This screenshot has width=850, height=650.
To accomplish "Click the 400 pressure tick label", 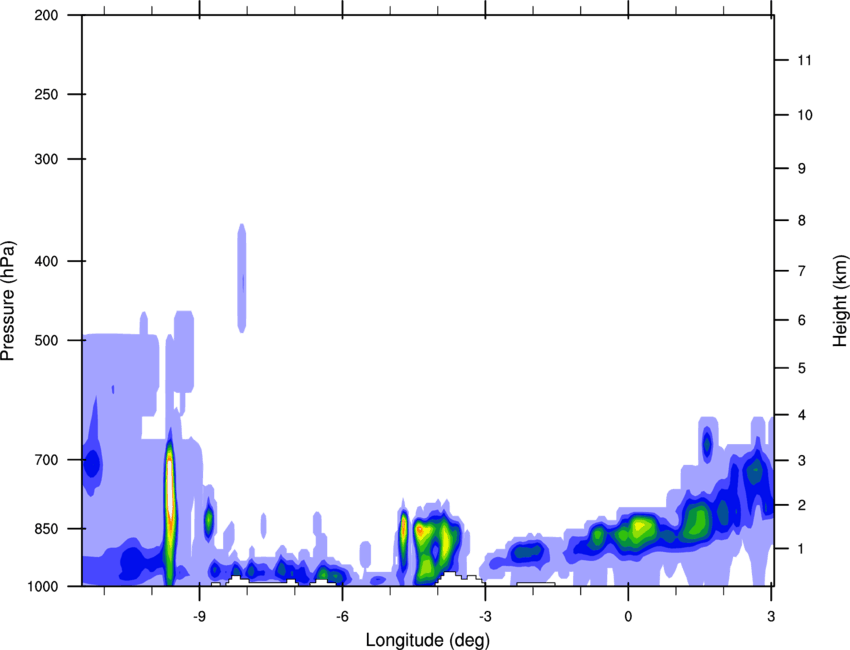I will point(46,261).
